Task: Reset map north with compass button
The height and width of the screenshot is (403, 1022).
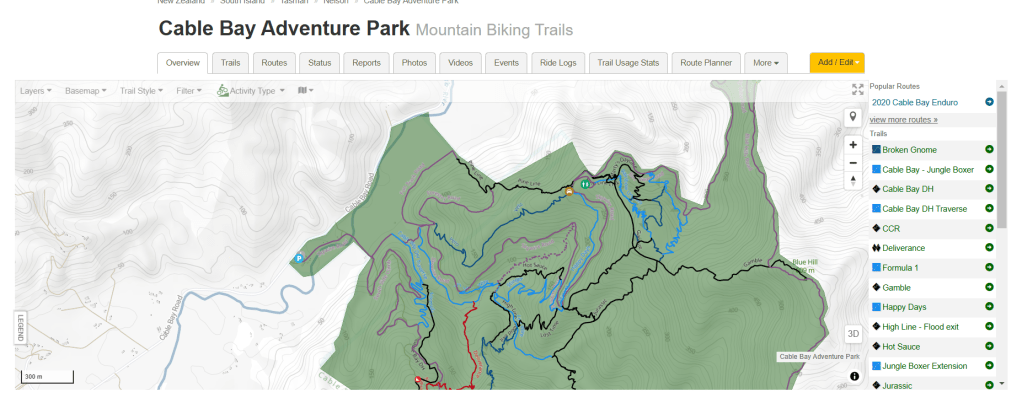Action: (853, 181)
